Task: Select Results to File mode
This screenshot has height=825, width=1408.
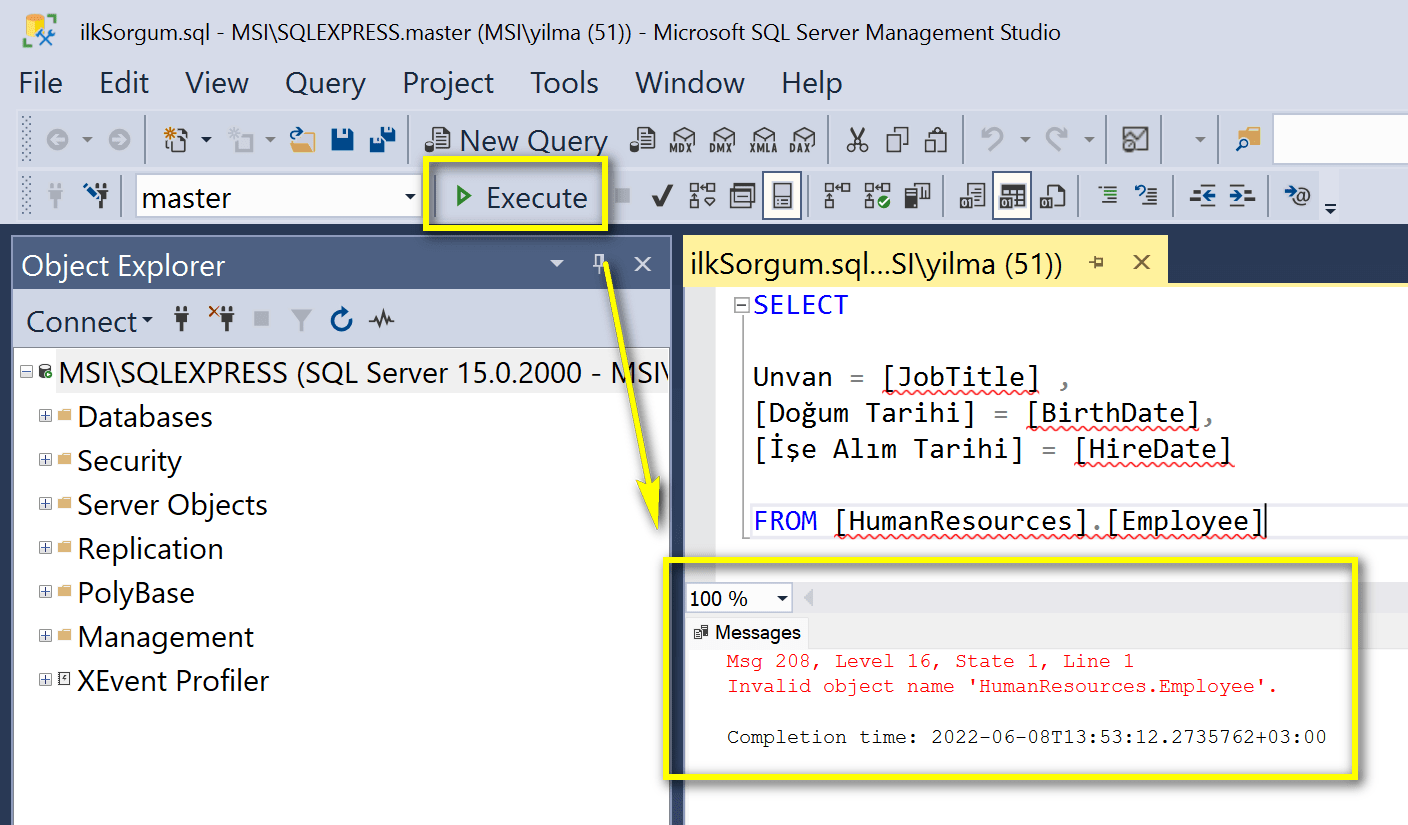Action: point(1052,197)
